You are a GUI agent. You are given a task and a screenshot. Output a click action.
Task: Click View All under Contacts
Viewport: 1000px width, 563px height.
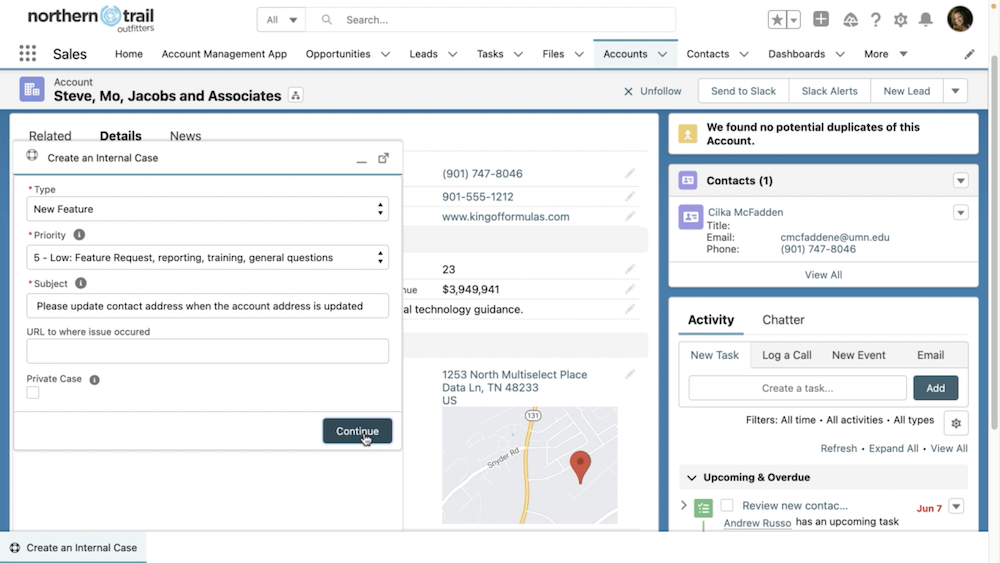click(x=823, y=275)
